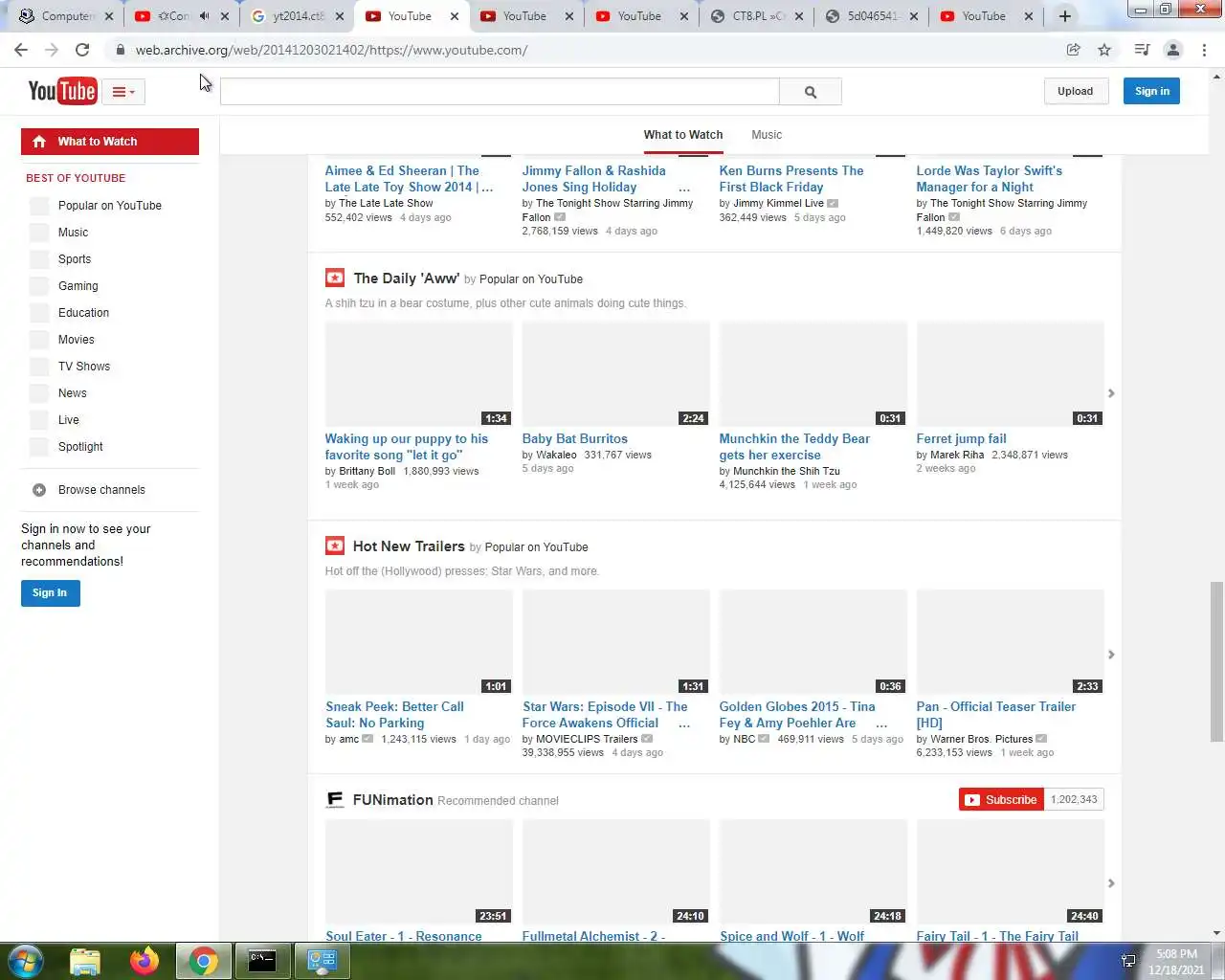
Task: Open the Ferret jump fail video link
Action: pos(961,439)
